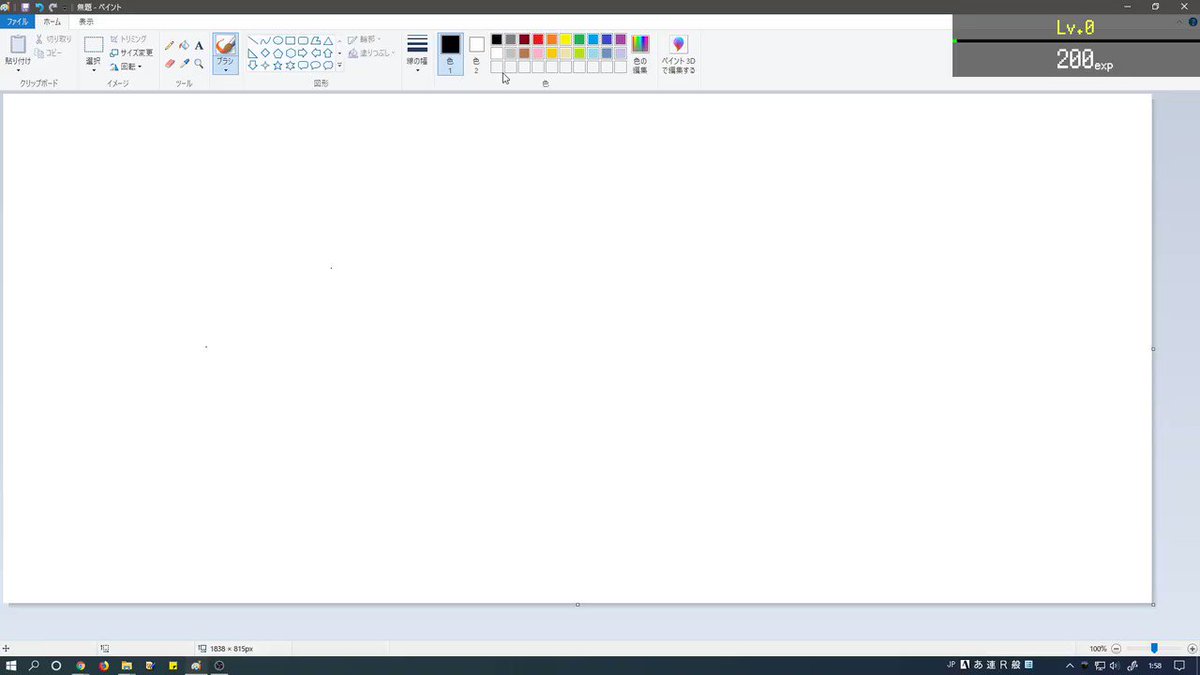The image size is (1200, 675).
Task: Open the 貼り付け paste dropdown arrow
Action: [17, 70]
